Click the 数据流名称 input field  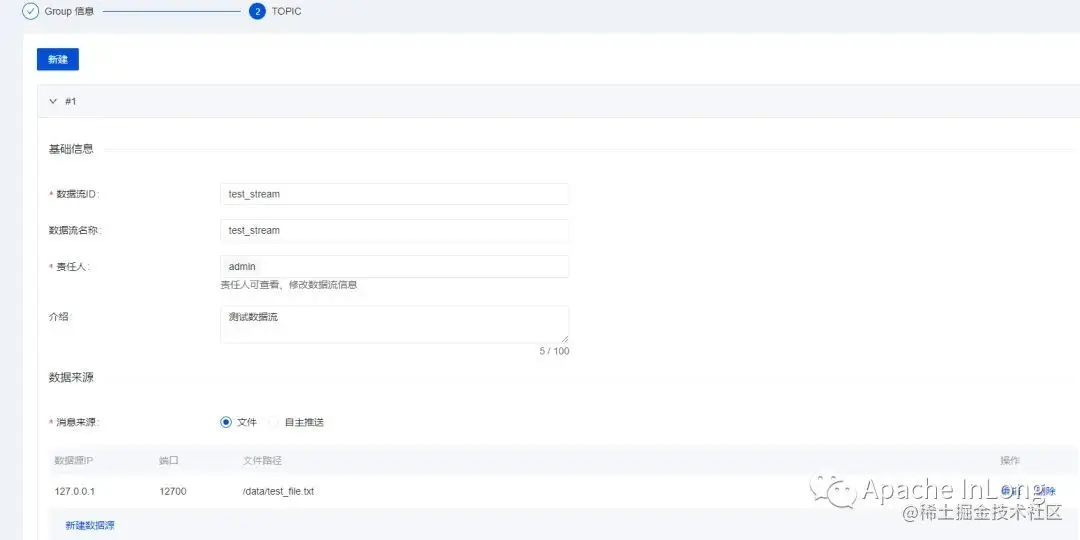click(395, 231)
